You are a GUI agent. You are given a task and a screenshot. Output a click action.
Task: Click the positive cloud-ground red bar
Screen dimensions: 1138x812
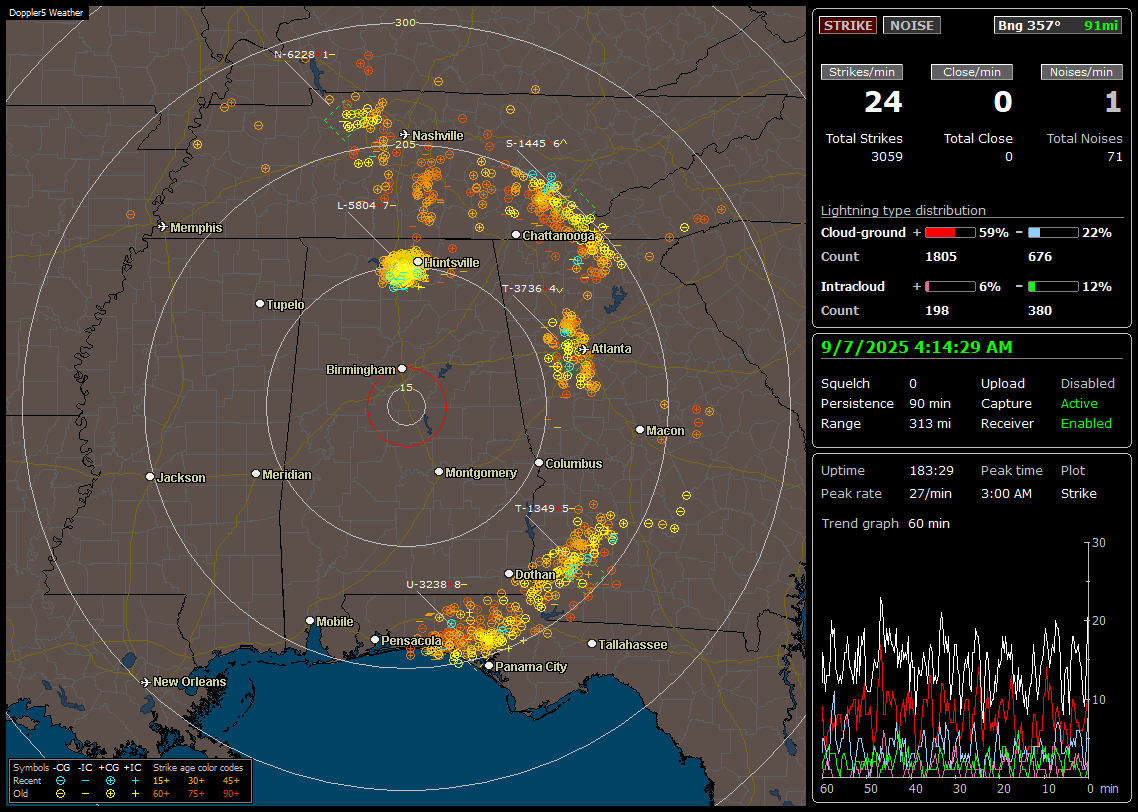(x=950, y=233)
